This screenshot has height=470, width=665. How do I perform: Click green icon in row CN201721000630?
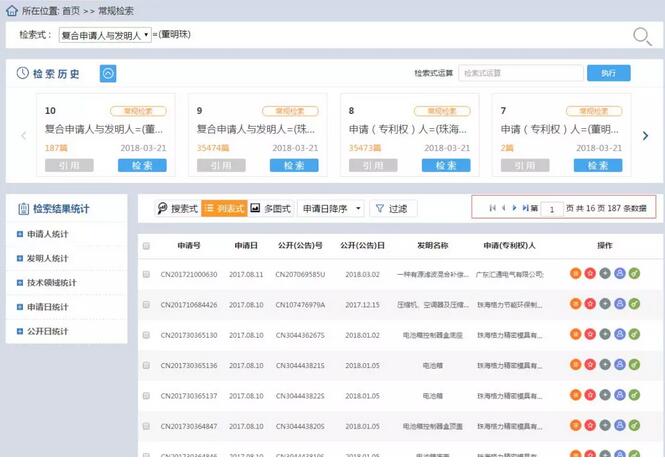pyautogui.click(x=634, y=274)
